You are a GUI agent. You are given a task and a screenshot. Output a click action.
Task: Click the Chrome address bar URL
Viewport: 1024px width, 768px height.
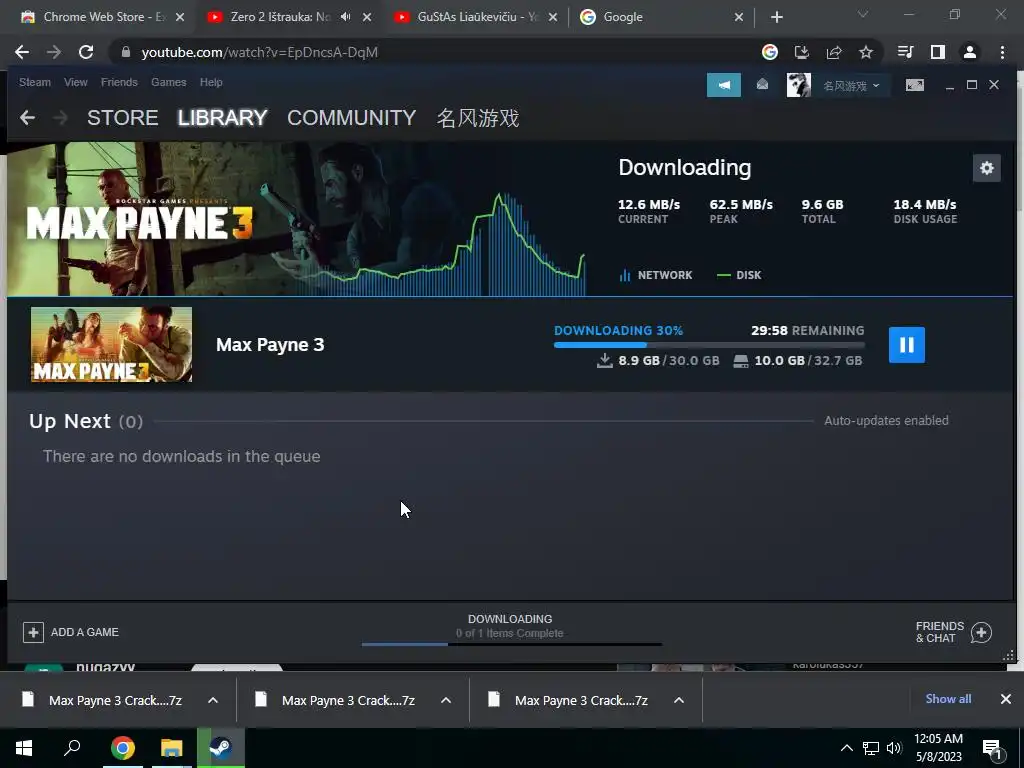coord(259,52)
